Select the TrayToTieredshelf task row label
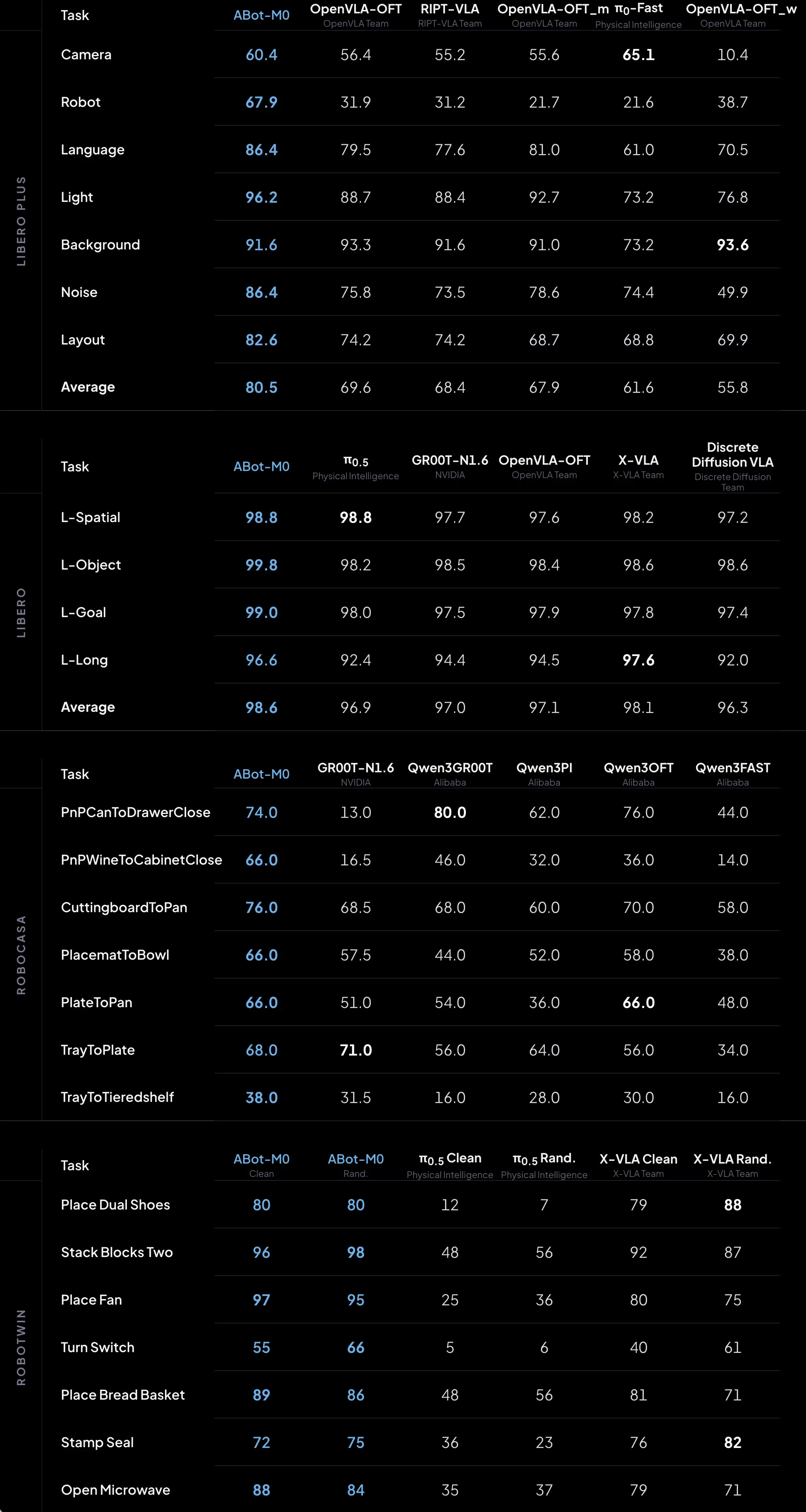Screen dimensions: 806x1512 tap(117, 1097)
